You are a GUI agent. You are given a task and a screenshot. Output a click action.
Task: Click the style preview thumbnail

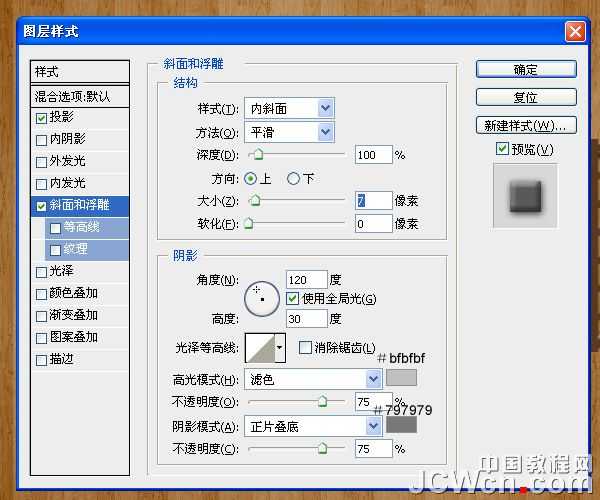pos(525,196)
